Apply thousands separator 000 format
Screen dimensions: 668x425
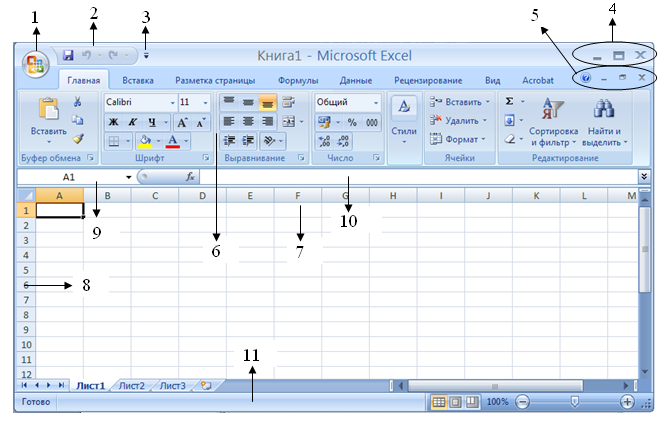click(x=371, y=123)
